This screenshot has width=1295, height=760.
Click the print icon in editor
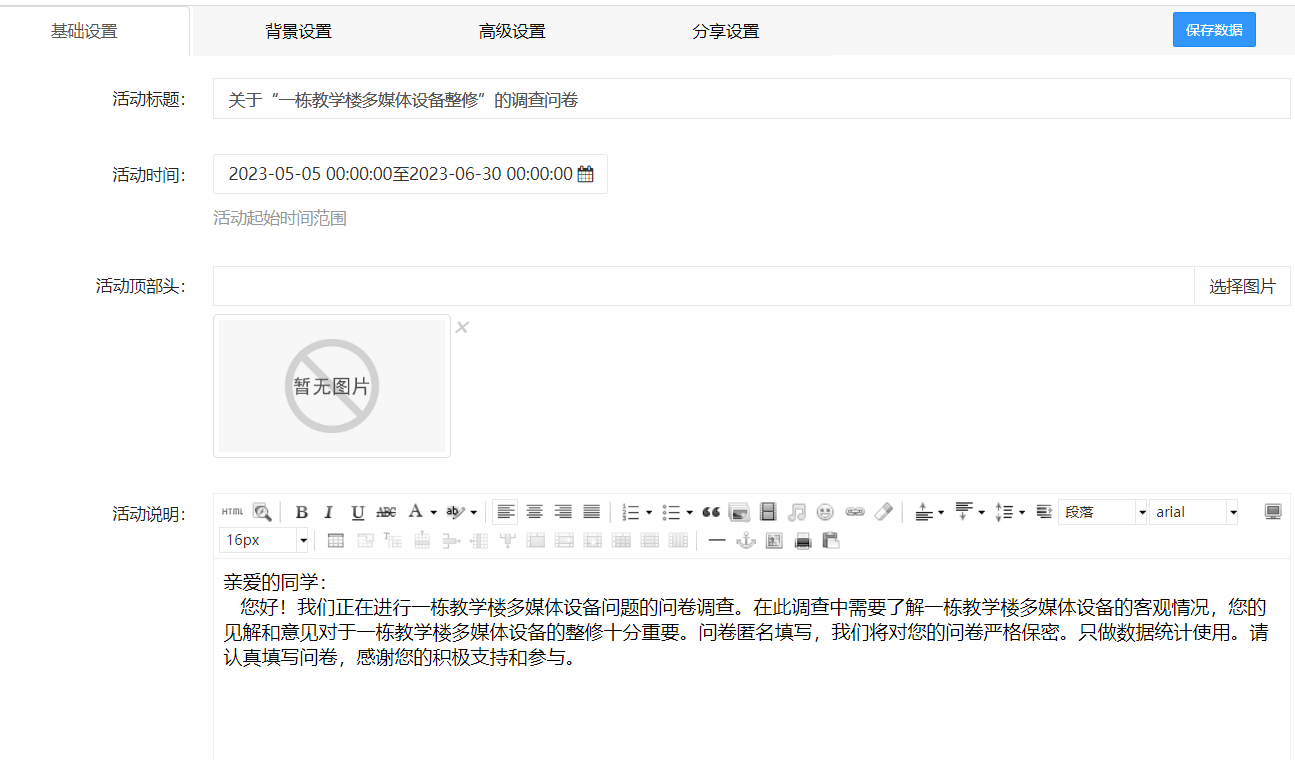[x=802, y=541]
